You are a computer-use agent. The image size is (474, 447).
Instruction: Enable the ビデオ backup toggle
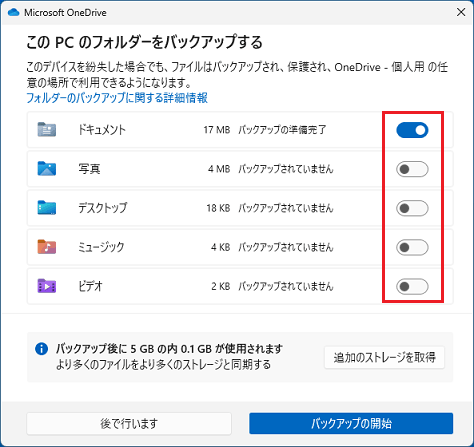point(412,286)
